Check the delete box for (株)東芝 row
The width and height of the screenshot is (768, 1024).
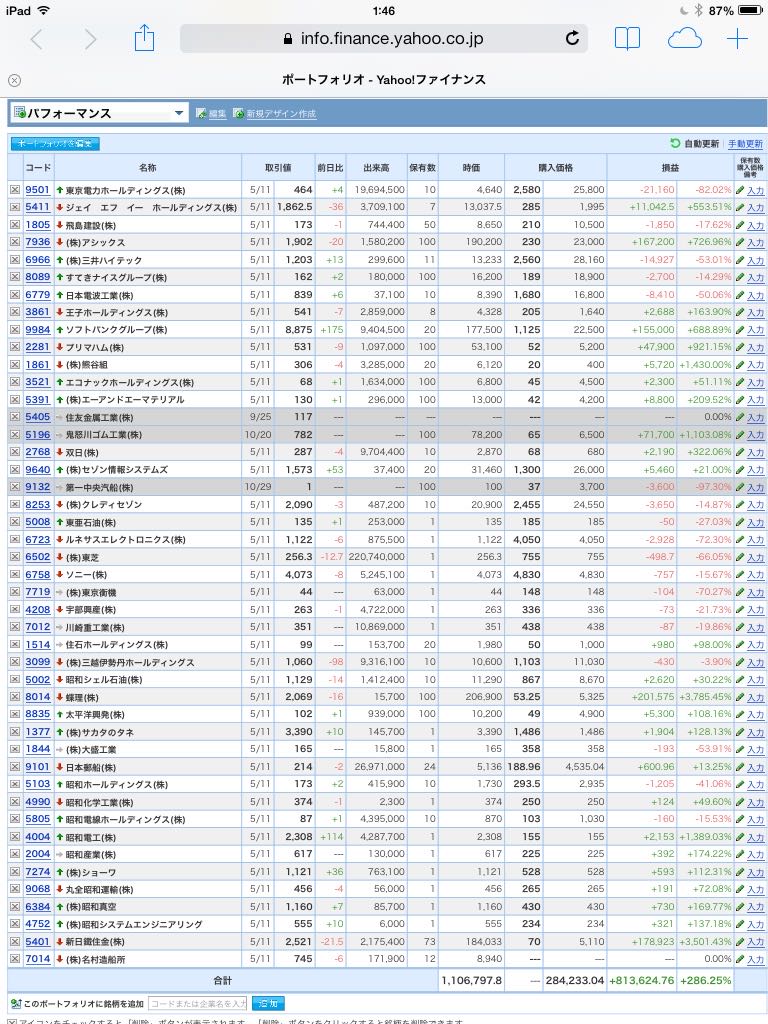click(14, 557)
